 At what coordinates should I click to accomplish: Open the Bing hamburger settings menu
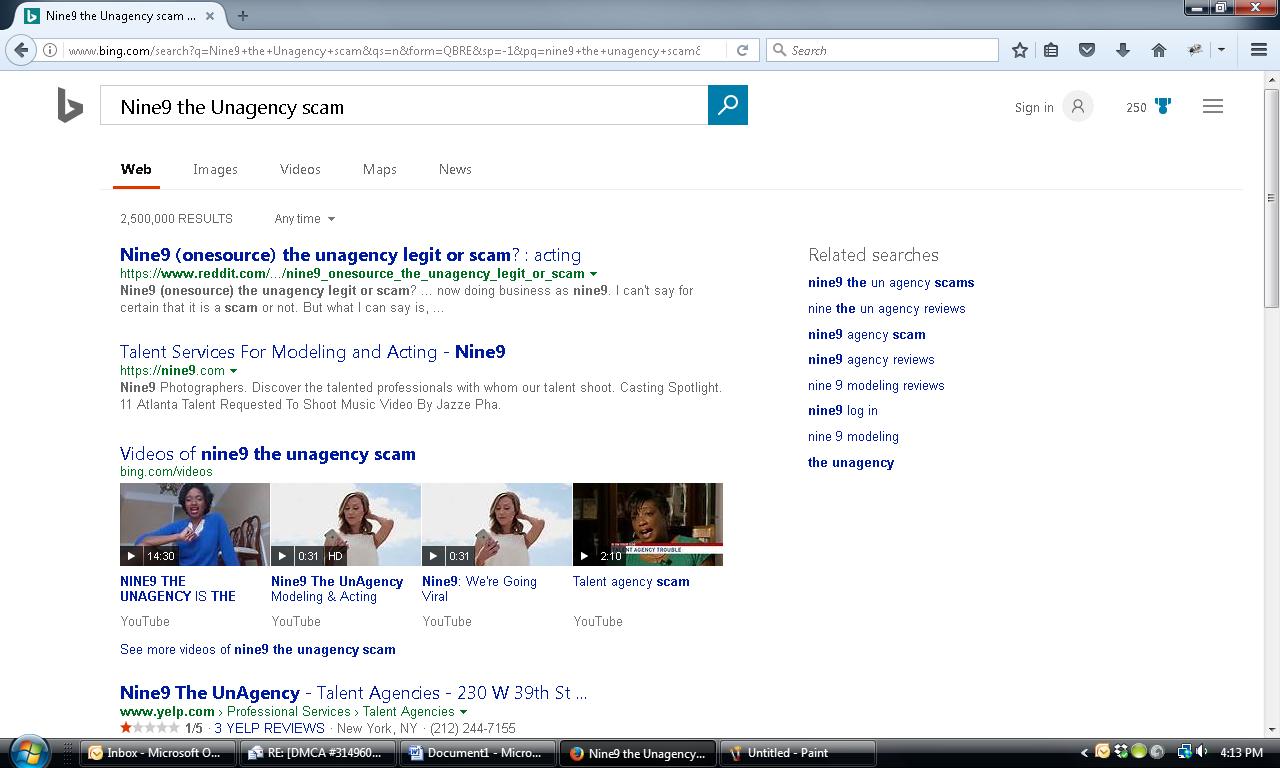click(1212, 106)
